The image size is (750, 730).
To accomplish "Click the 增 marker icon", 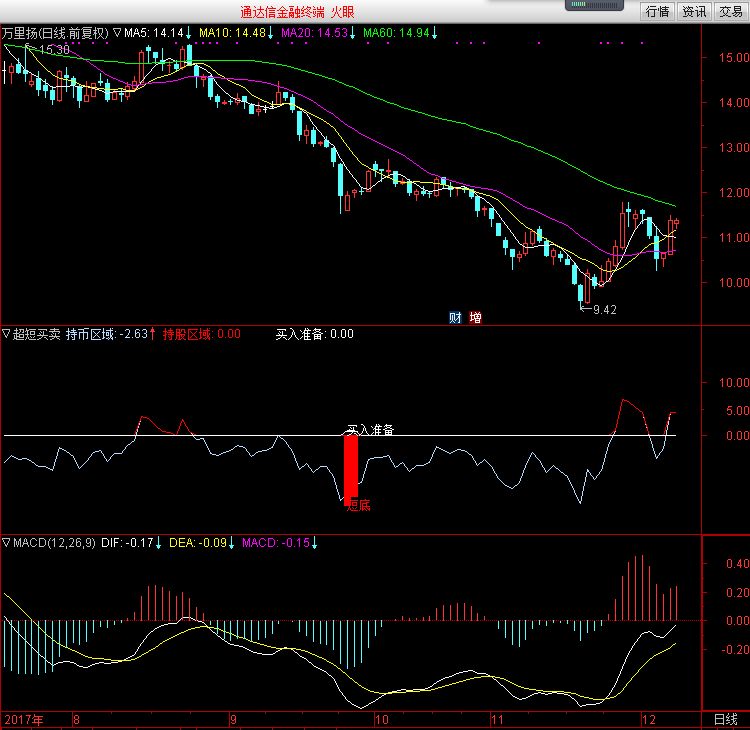I will click(x=475, y=317).
